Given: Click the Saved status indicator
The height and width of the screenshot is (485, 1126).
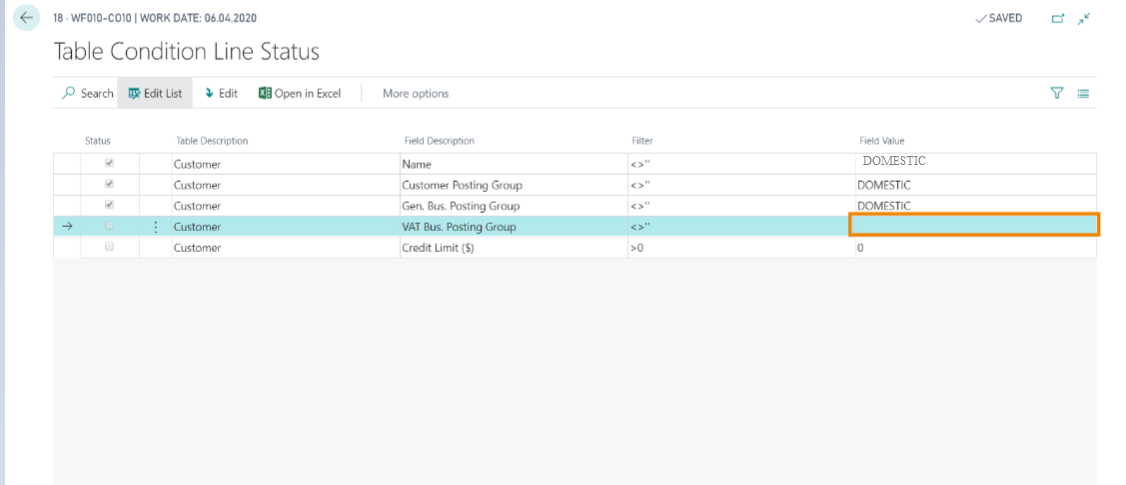Looking at the screenshot, I should click(x=998, y=18).
